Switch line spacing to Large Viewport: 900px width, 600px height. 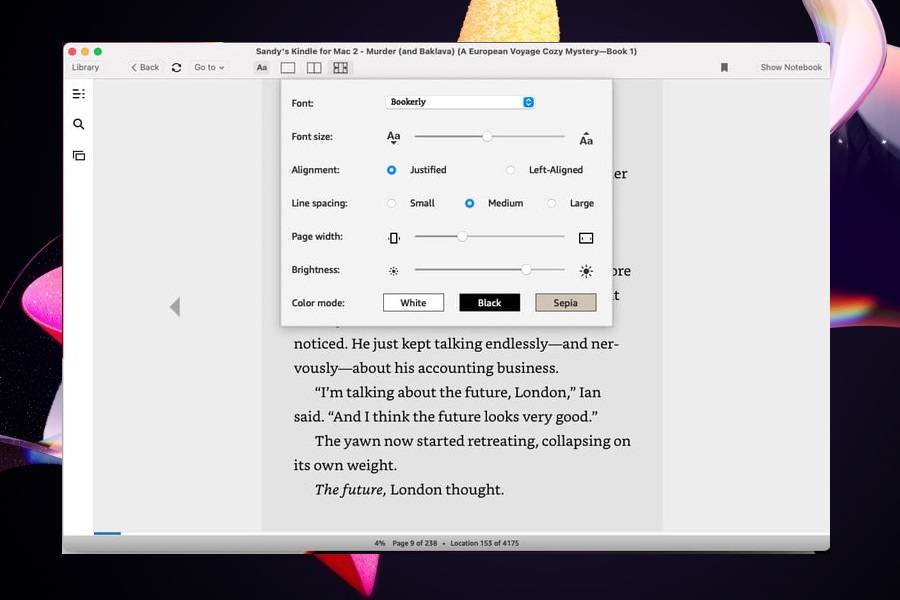coord(552,203)
